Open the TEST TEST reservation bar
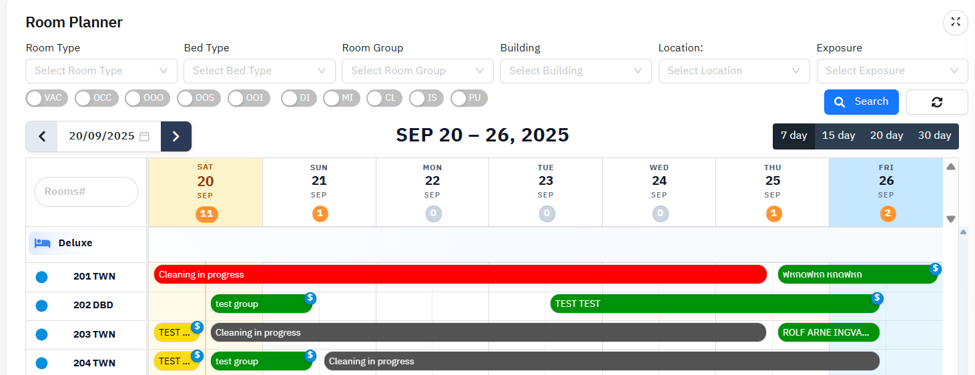Screen dimensions: 975x375 (715, 304)
